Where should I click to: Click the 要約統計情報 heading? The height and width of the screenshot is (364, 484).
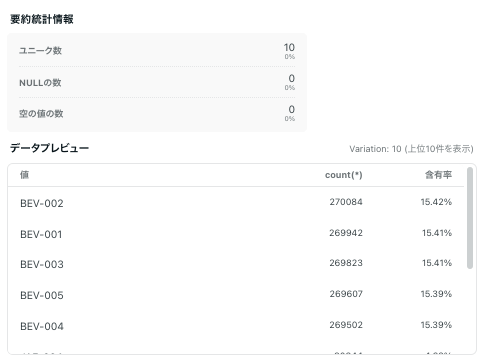click(x=42, y=19)
